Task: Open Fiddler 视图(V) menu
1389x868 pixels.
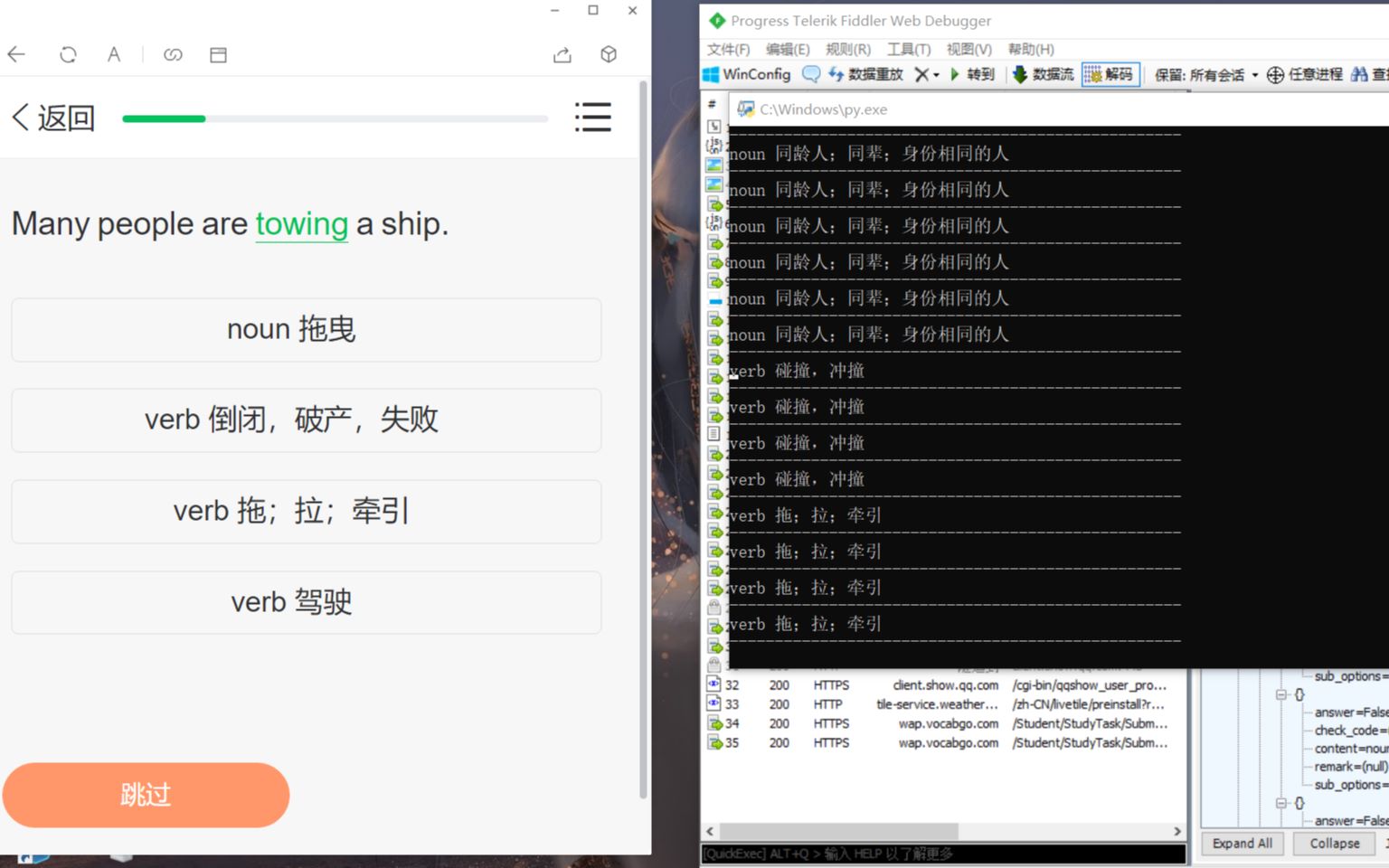Action: [969, 49]
